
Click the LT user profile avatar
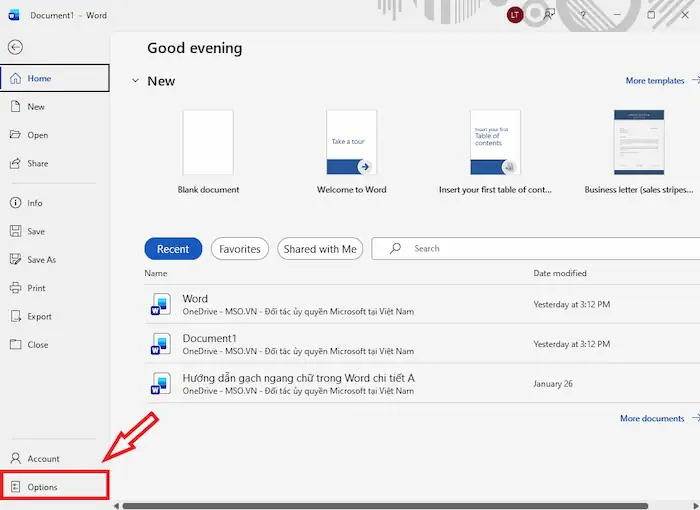point(515,15)
